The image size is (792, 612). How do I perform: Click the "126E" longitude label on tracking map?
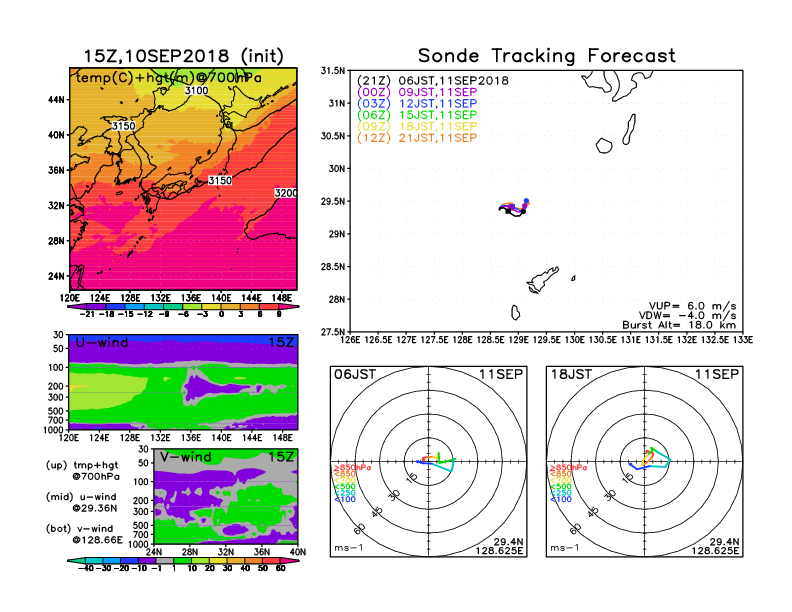351,340
